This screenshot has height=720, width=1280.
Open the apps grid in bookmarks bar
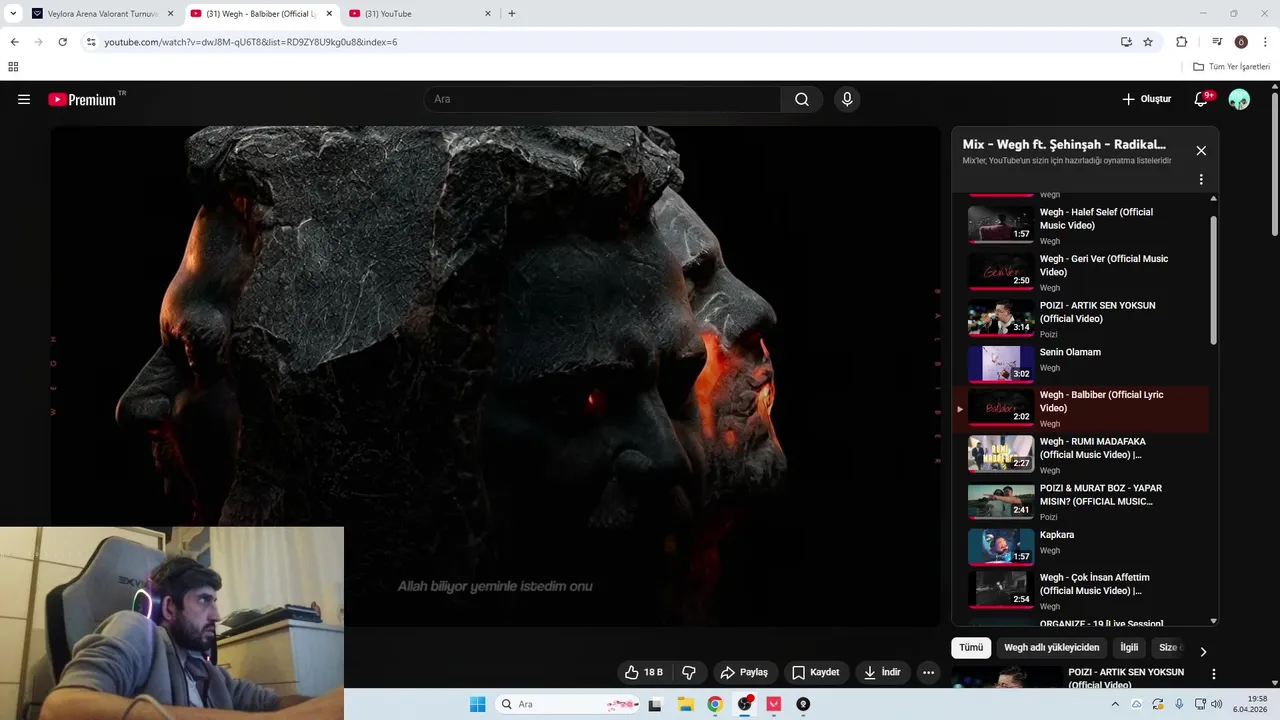[x=13, y=67]
